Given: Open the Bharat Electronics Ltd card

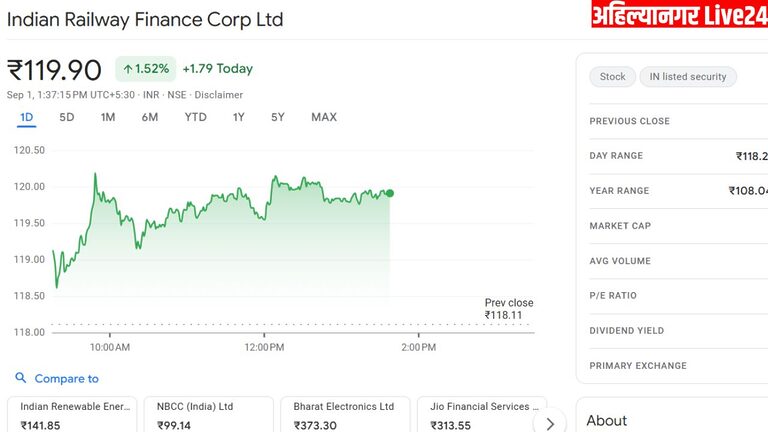Looking at the screenshot, I should 344,415.
